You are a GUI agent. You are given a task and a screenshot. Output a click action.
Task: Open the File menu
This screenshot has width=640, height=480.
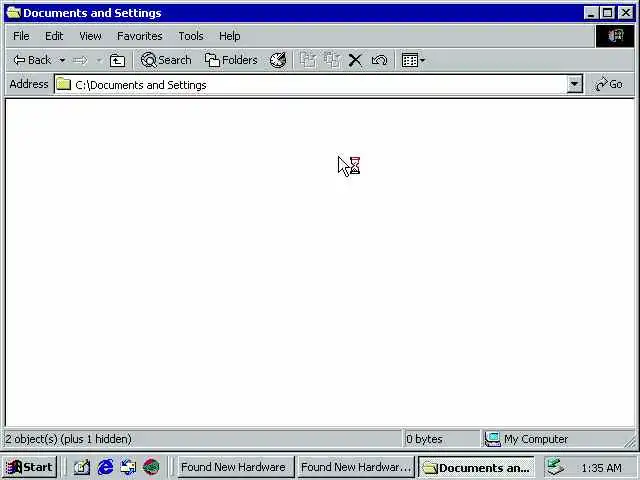[x=21, y=36]
